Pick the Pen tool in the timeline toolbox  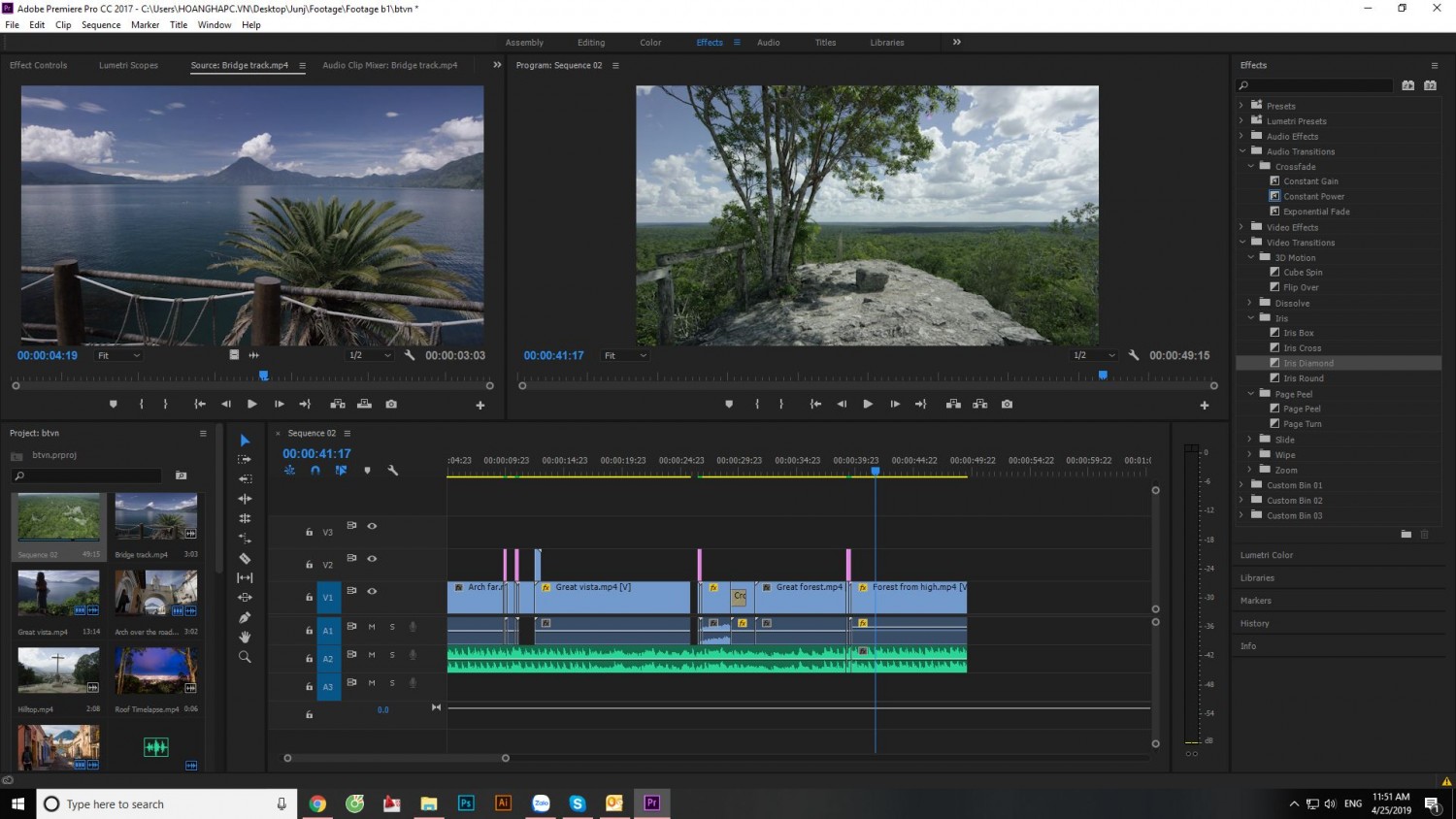[x=245, y=617]
